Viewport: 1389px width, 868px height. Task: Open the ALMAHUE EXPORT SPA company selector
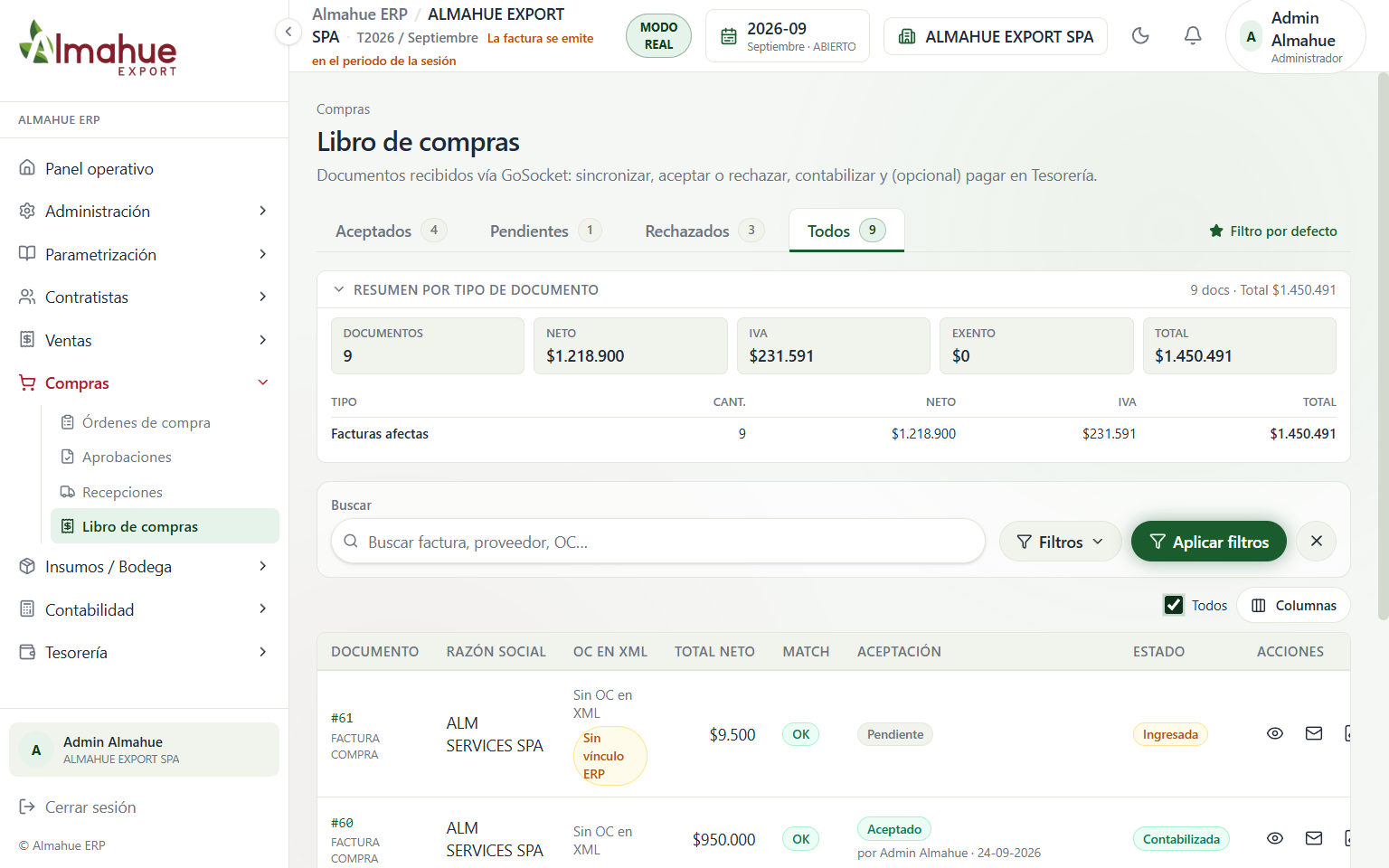pyautogui.click(x=996, y=36)
